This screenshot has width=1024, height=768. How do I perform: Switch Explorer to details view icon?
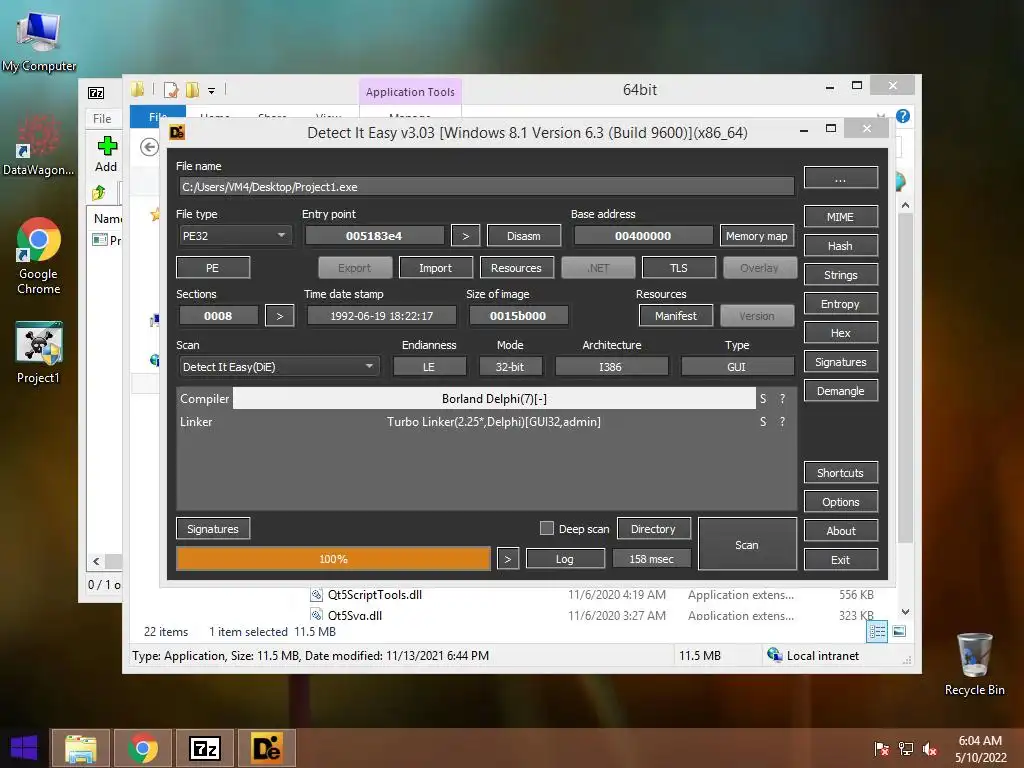[877, 631]
